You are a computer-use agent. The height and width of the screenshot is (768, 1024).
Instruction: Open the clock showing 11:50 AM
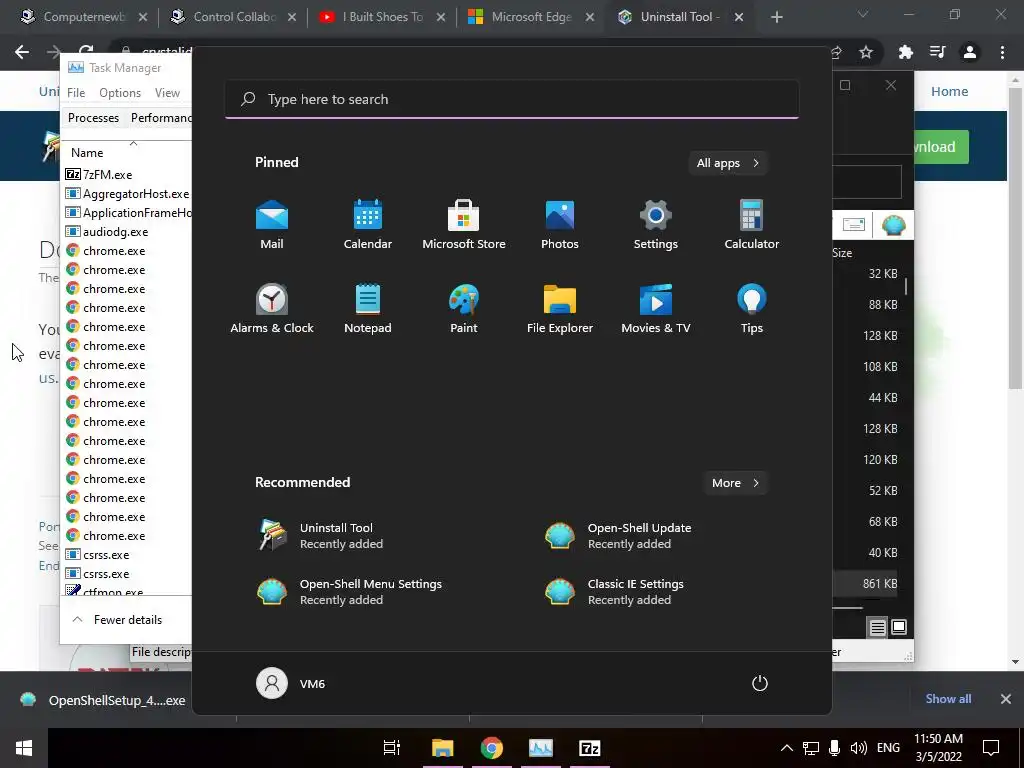(938, 748)
